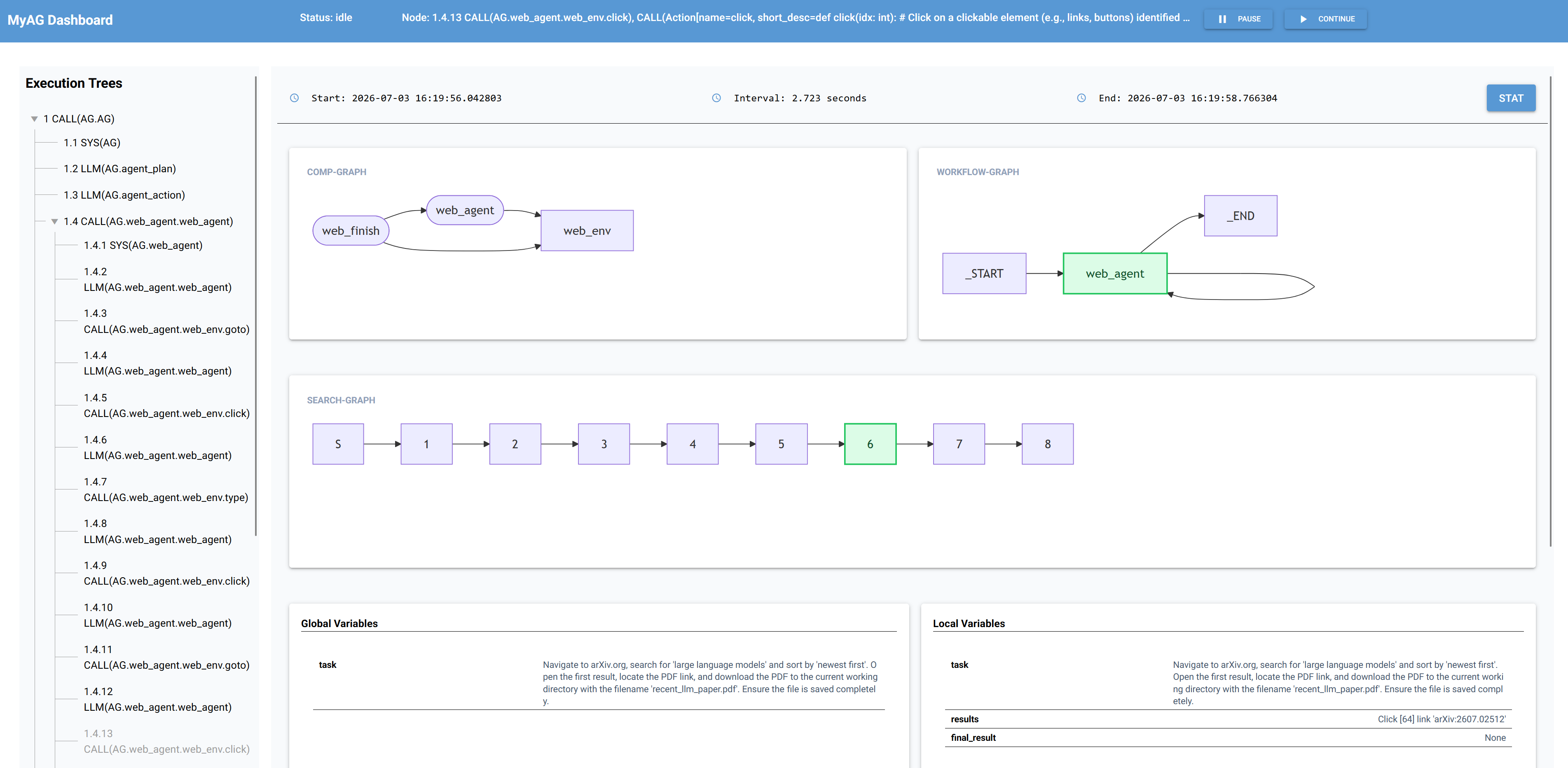The height and width of the screenshot is (768, 1568).
Task: Open statistics with the STAT button
Action: pos(1511,98)
